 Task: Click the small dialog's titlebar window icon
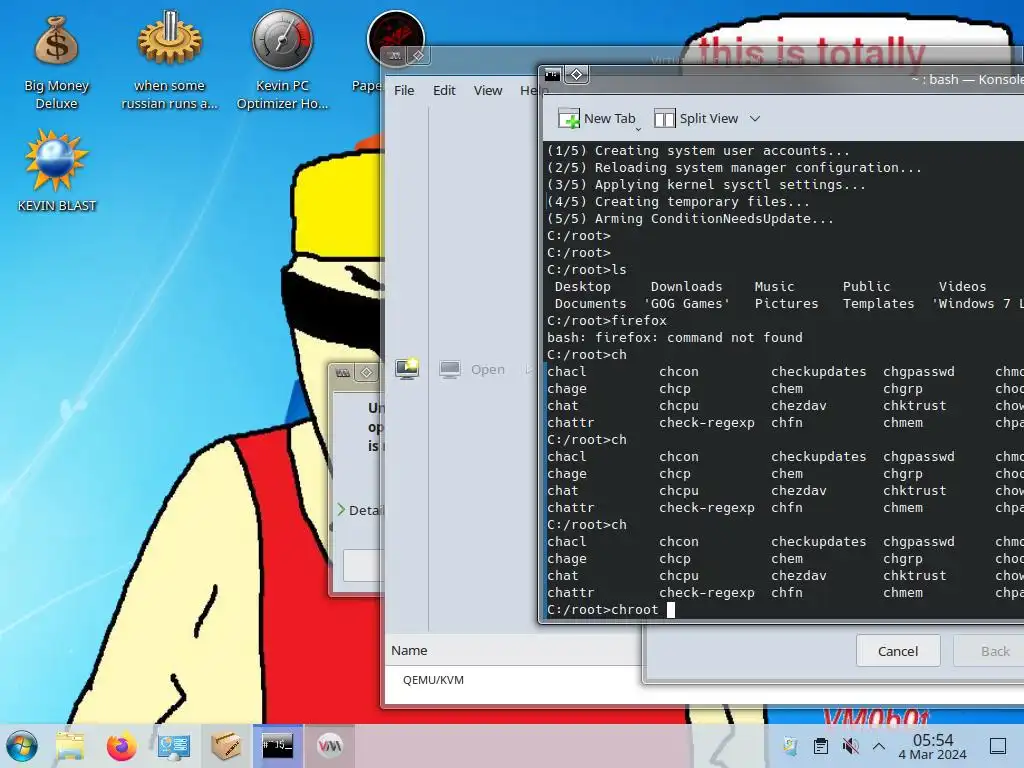343,373
